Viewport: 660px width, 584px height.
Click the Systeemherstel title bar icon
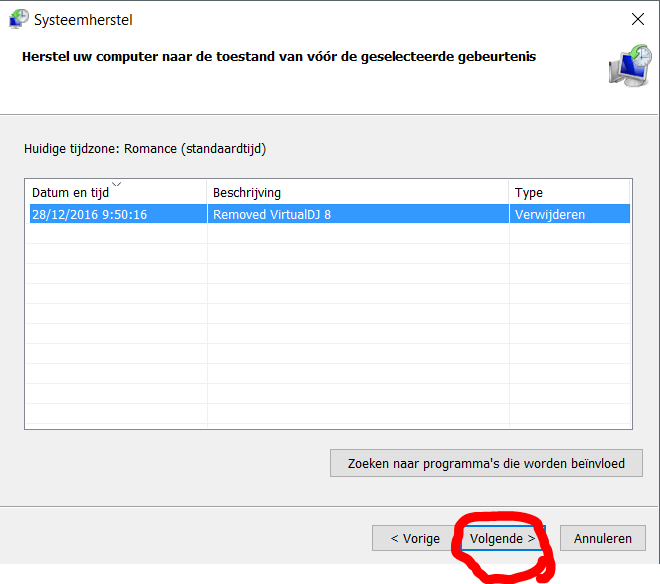tap(19, 19)
